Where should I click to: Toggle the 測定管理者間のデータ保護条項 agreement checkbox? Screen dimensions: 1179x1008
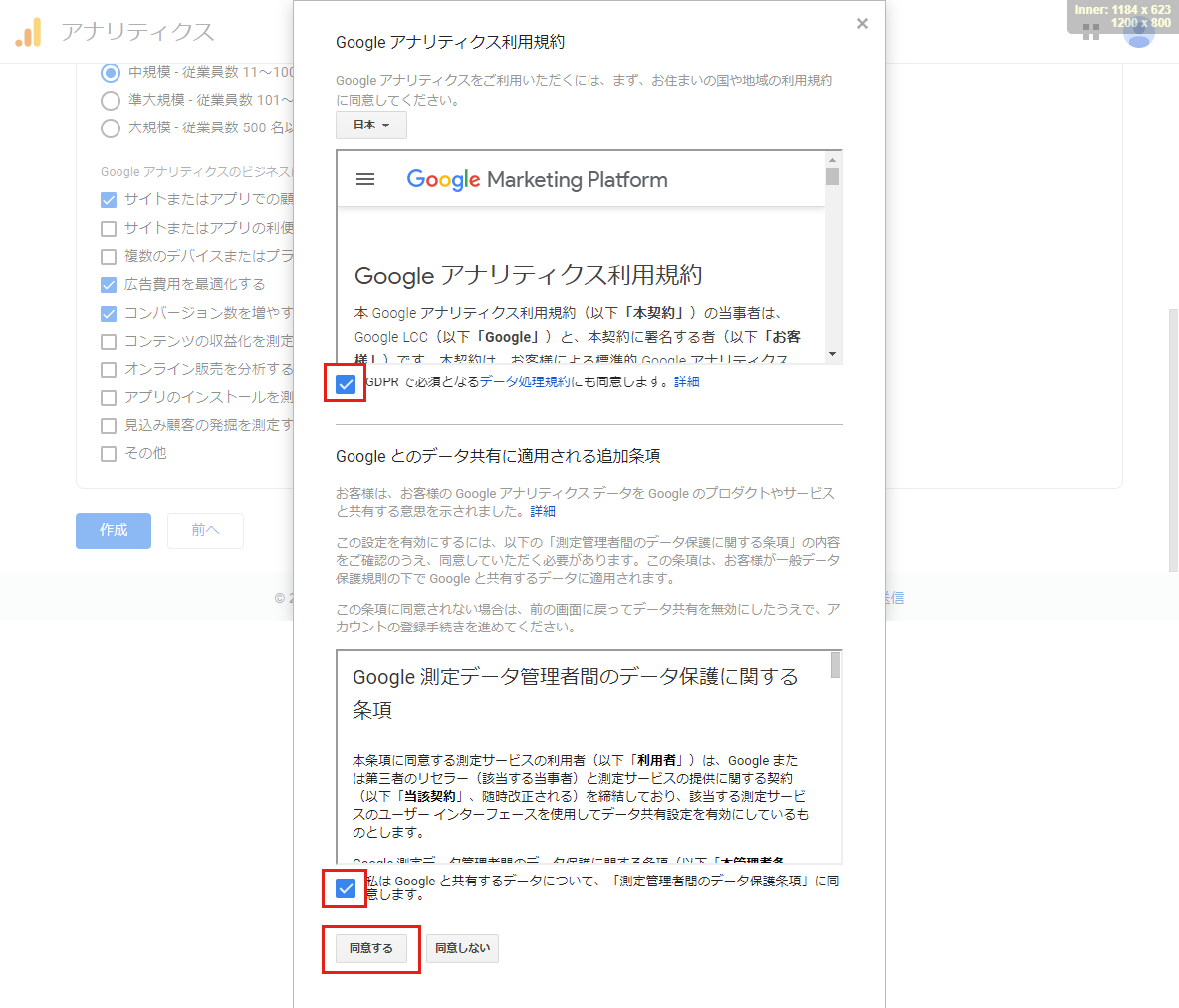point(346,888)
